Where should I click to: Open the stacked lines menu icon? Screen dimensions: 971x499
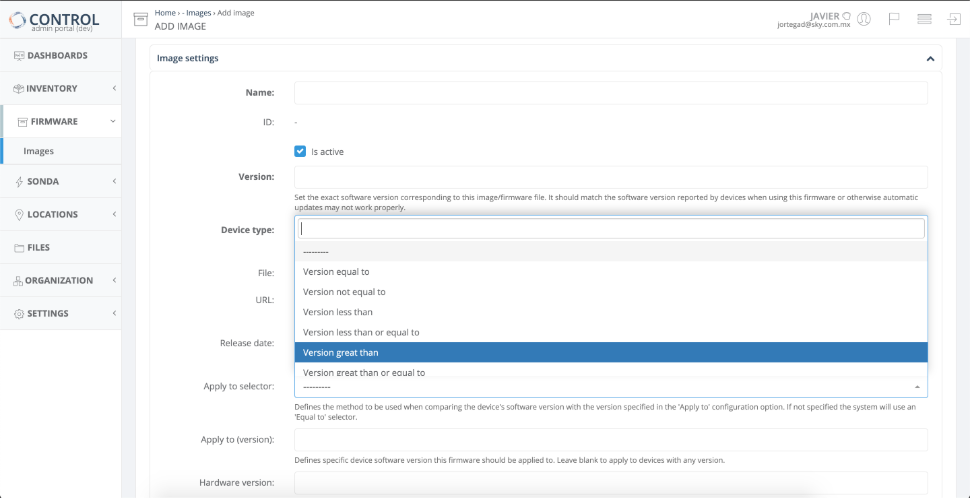pos(924,19)
